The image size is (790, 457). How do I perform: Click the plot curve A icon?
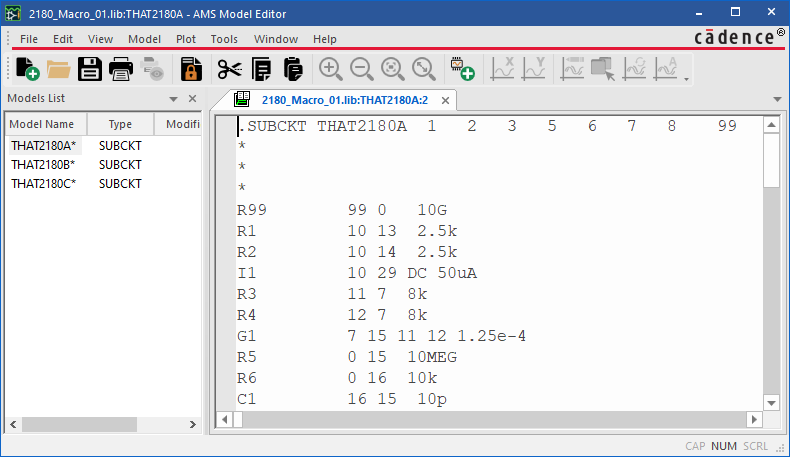[x=666, y=69]
